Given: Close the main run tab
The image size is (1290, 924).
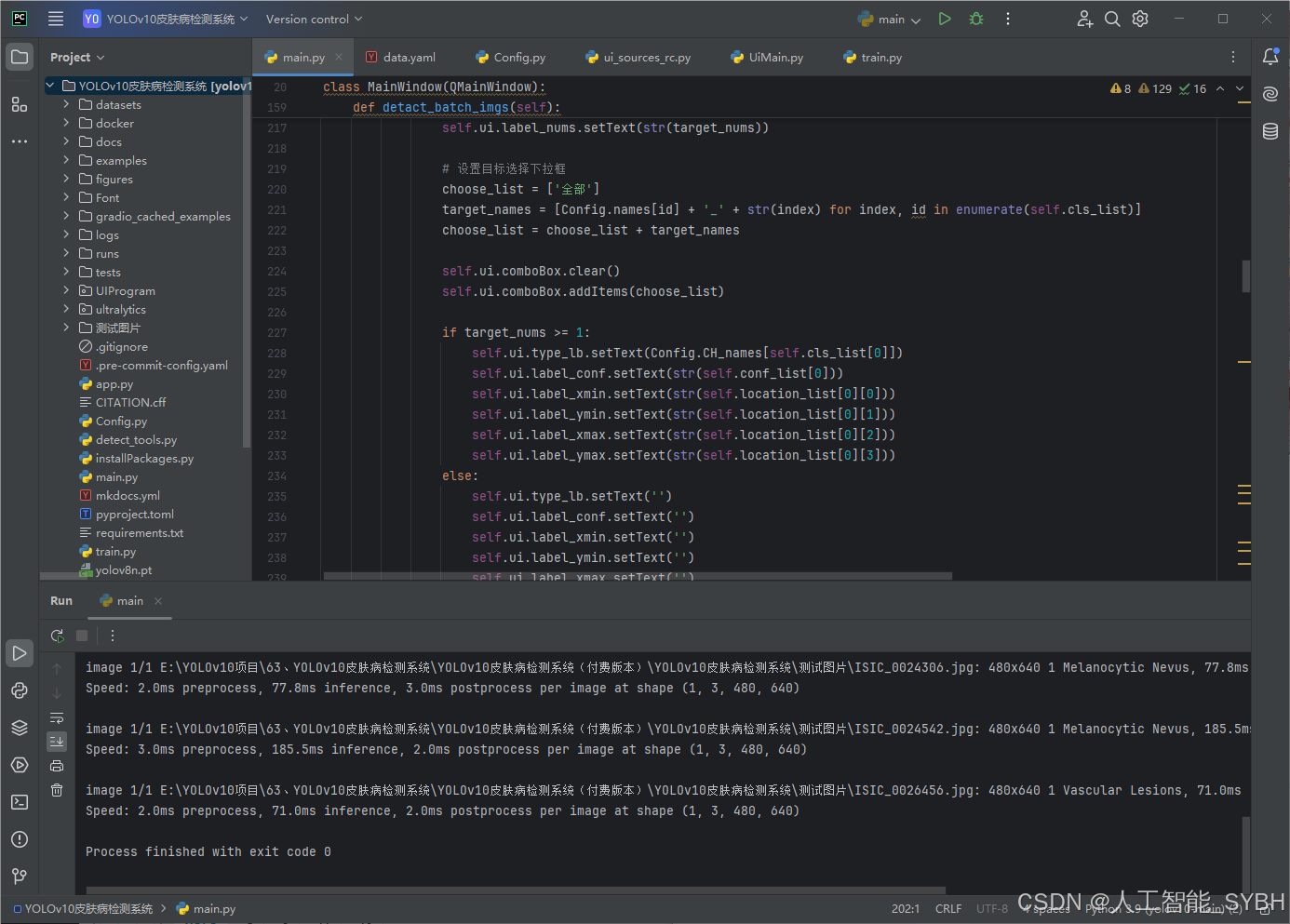Looking at the screenshot, I should (158, 601).
